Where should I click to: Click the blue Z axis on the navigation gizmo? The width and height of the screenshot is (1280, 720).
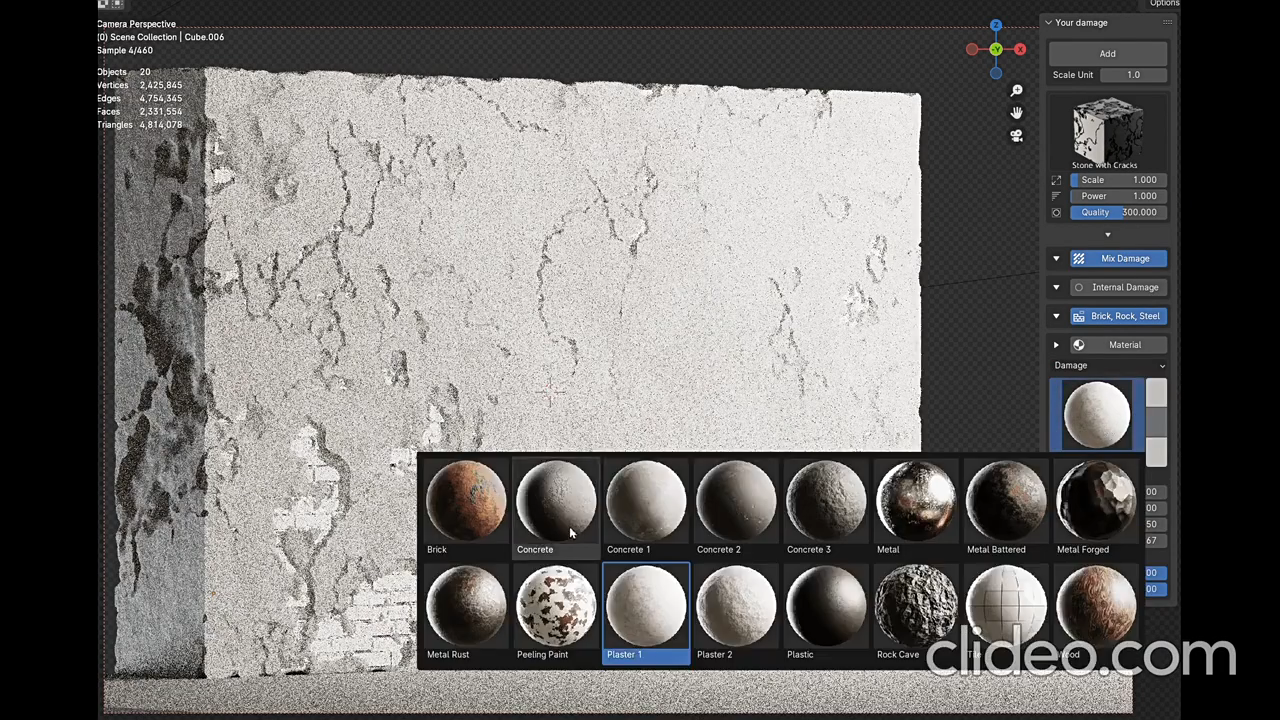tap(996, 24)
